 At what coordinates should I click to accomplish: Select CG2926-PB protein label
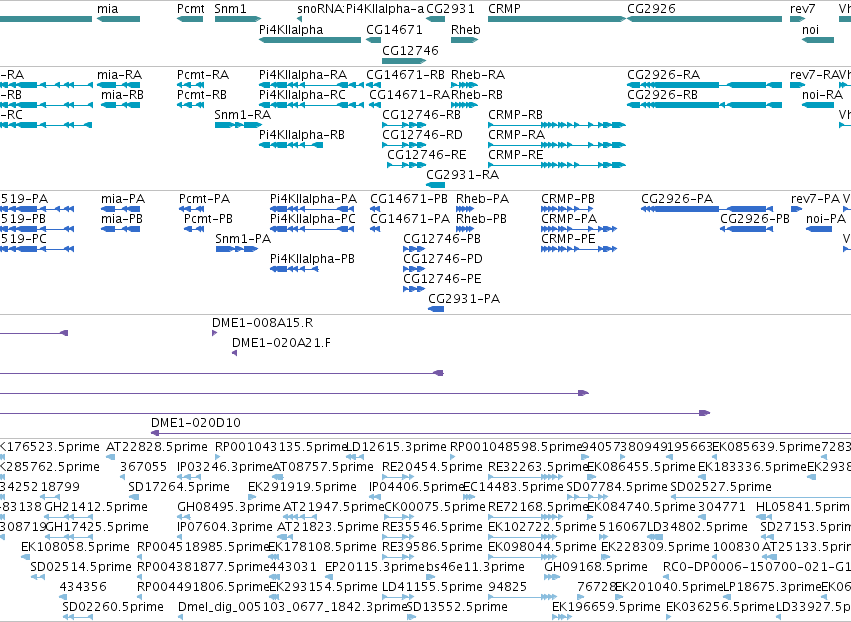pos(755,219)
